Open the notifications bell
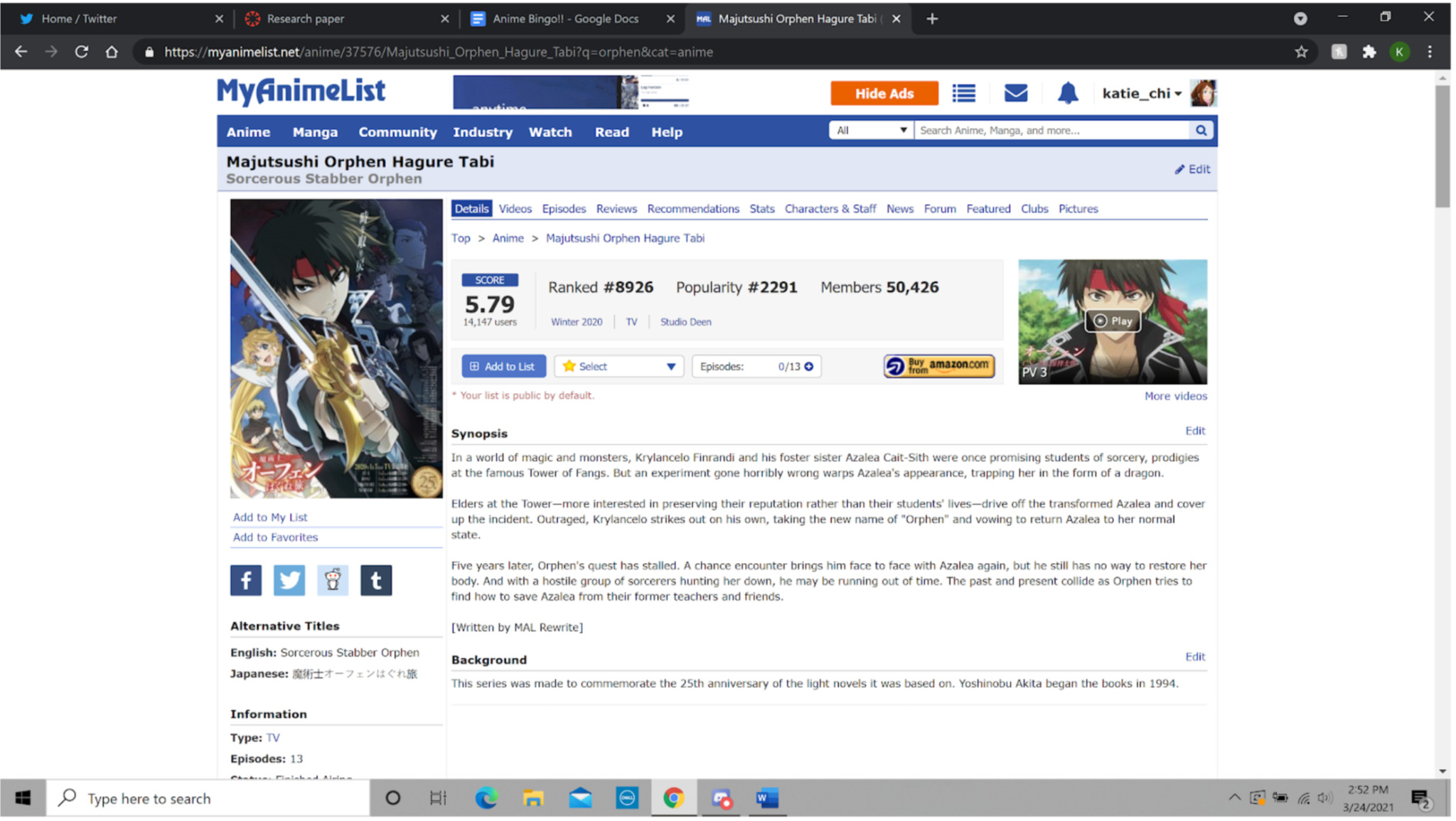The height and width of the screenshot is (821, 1456). (x=1067, y=93)
